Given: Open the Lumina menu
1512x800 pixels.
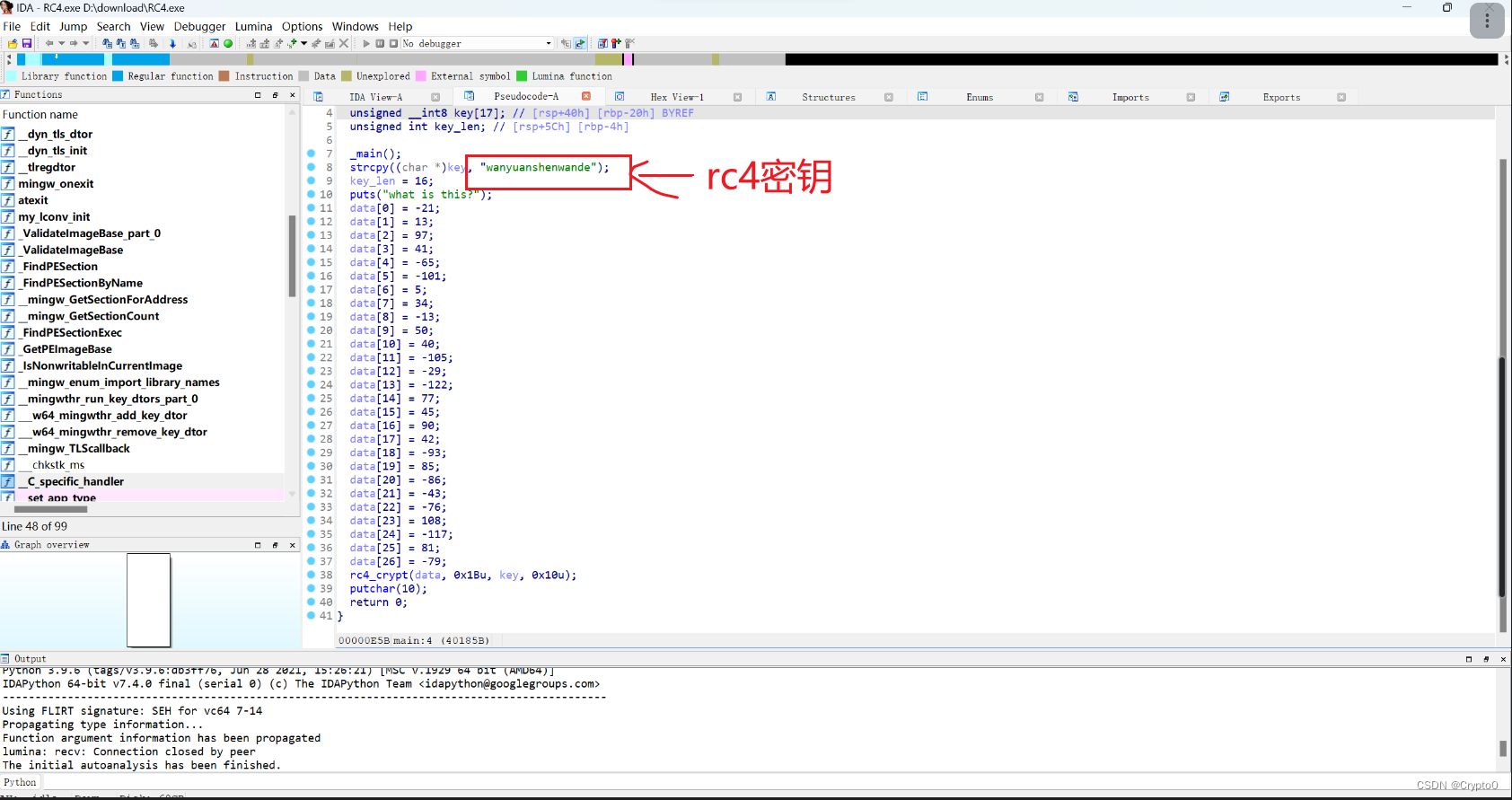Looking at the screenshot, I should pos(254,26).
